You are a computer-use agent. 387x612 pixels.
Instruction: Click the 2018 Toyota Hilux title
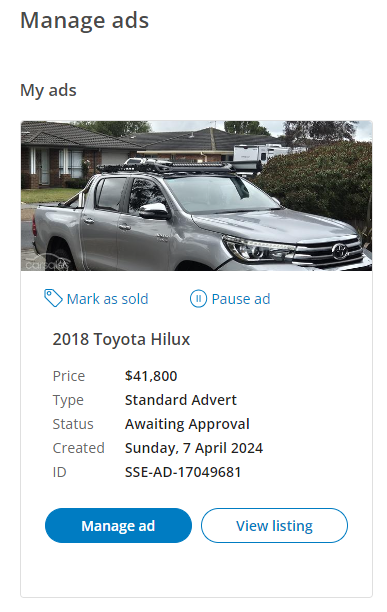[121, 339]
